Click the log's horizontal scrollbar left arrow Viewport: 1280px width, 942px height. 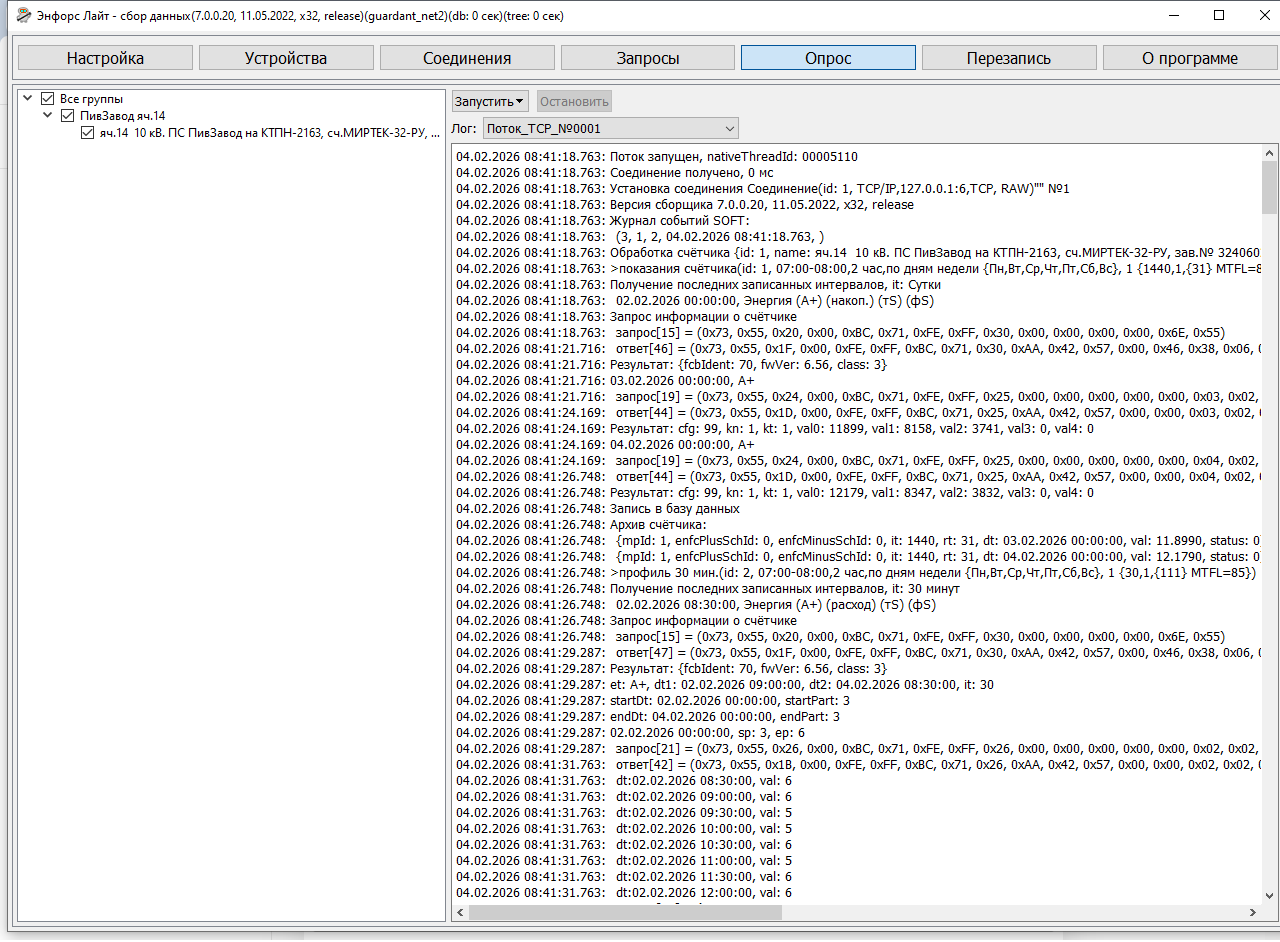point(460,913)
